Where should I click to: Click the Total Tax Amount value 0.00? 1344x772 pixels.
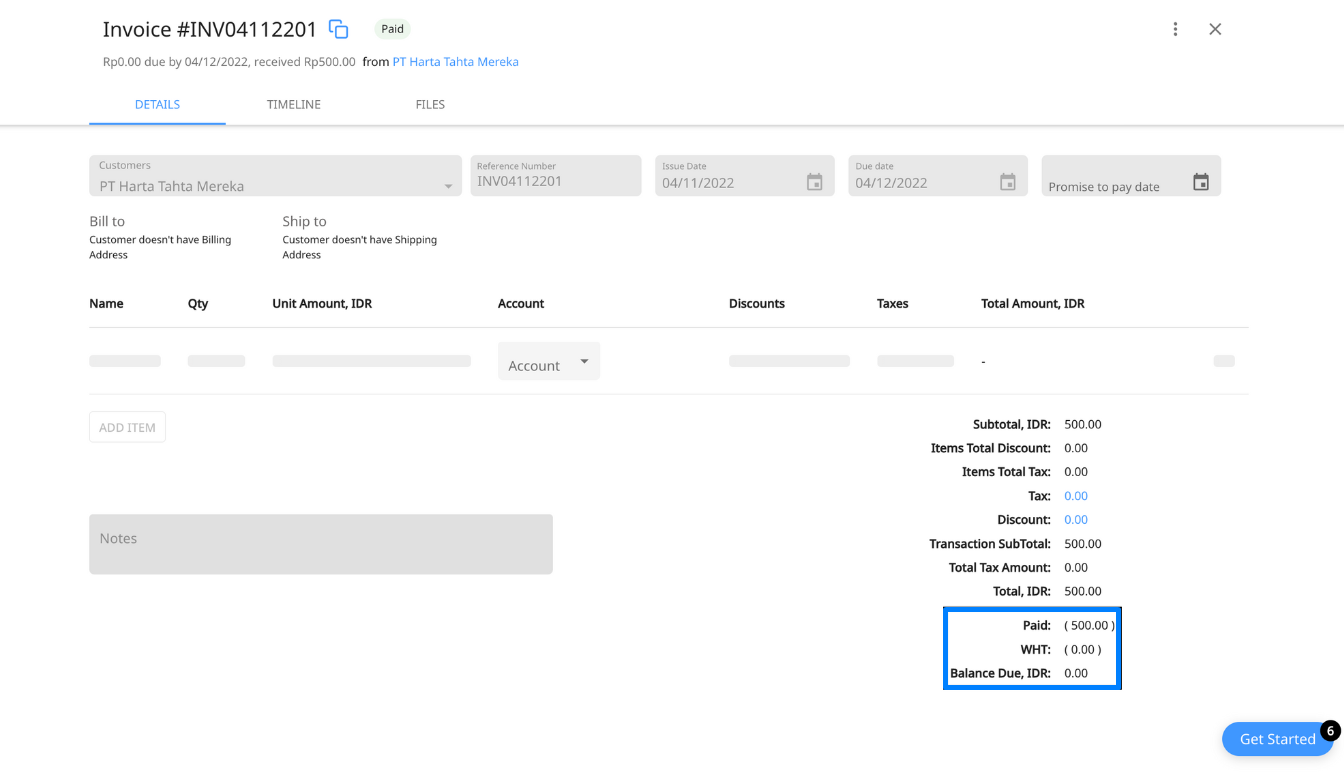pyautogui.click(x=1076, y=567)
